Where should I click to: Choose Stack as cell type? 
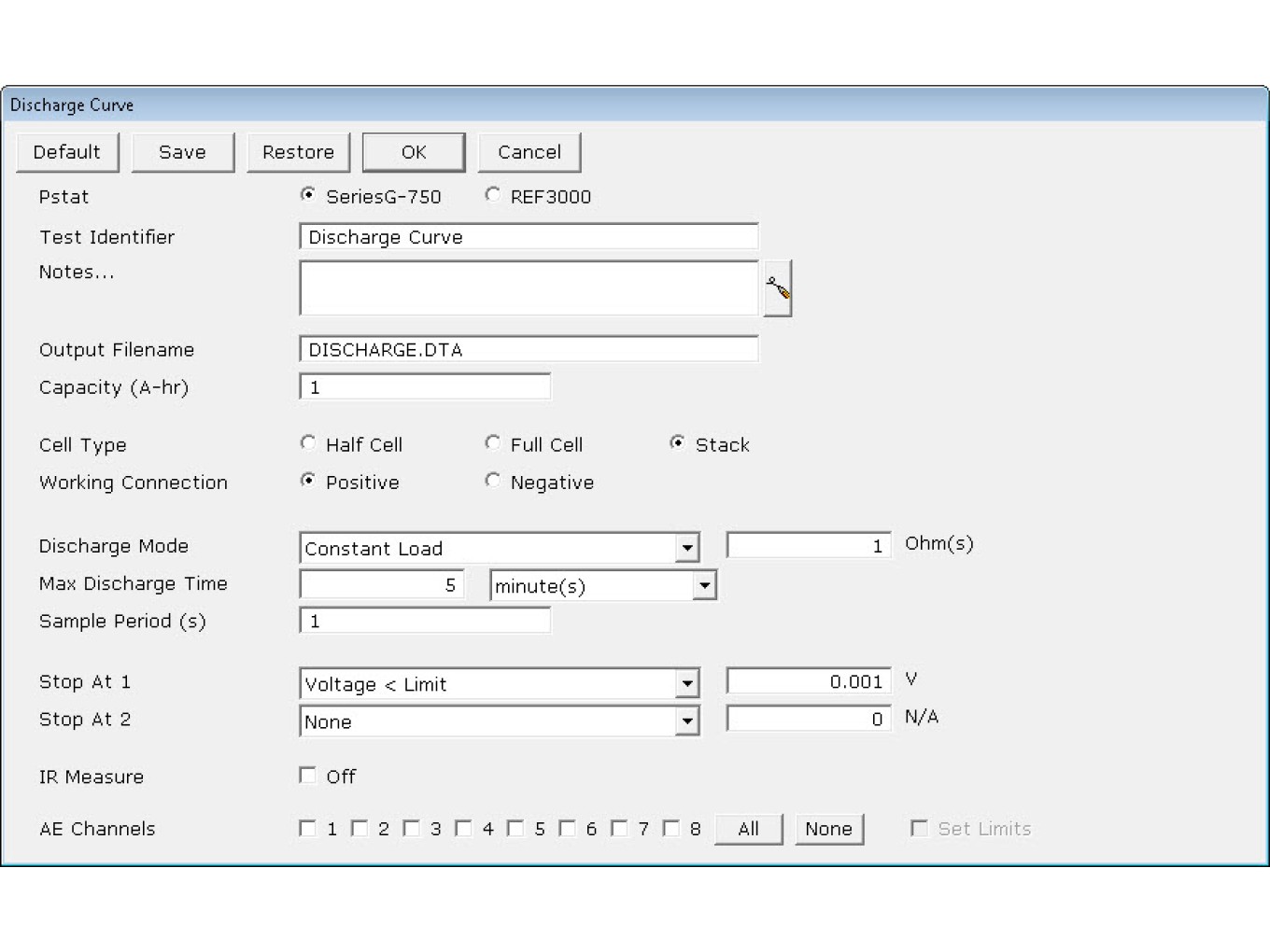coord(677,443)
